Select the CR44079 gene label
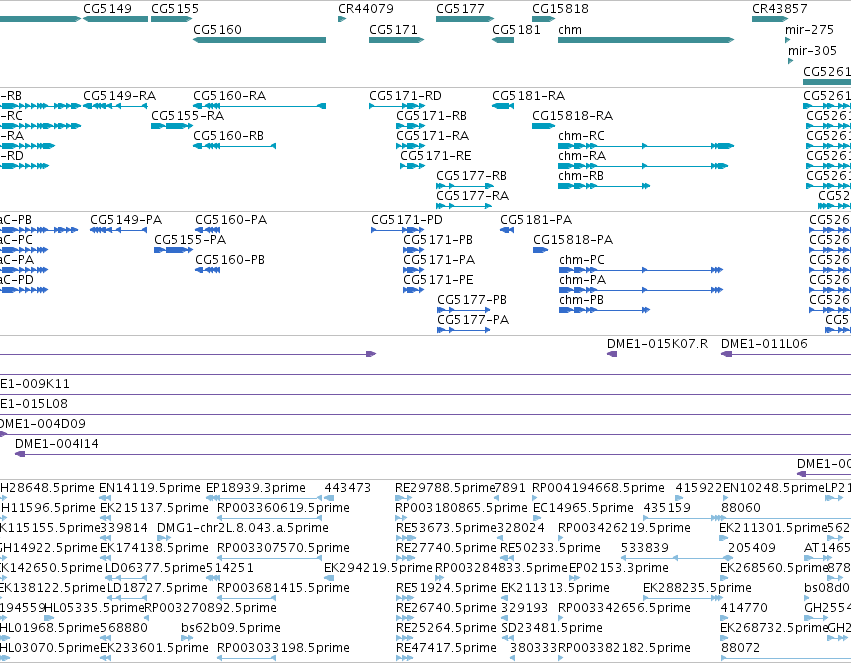Screen dimensions: 851x663 (x=366, y=9)
